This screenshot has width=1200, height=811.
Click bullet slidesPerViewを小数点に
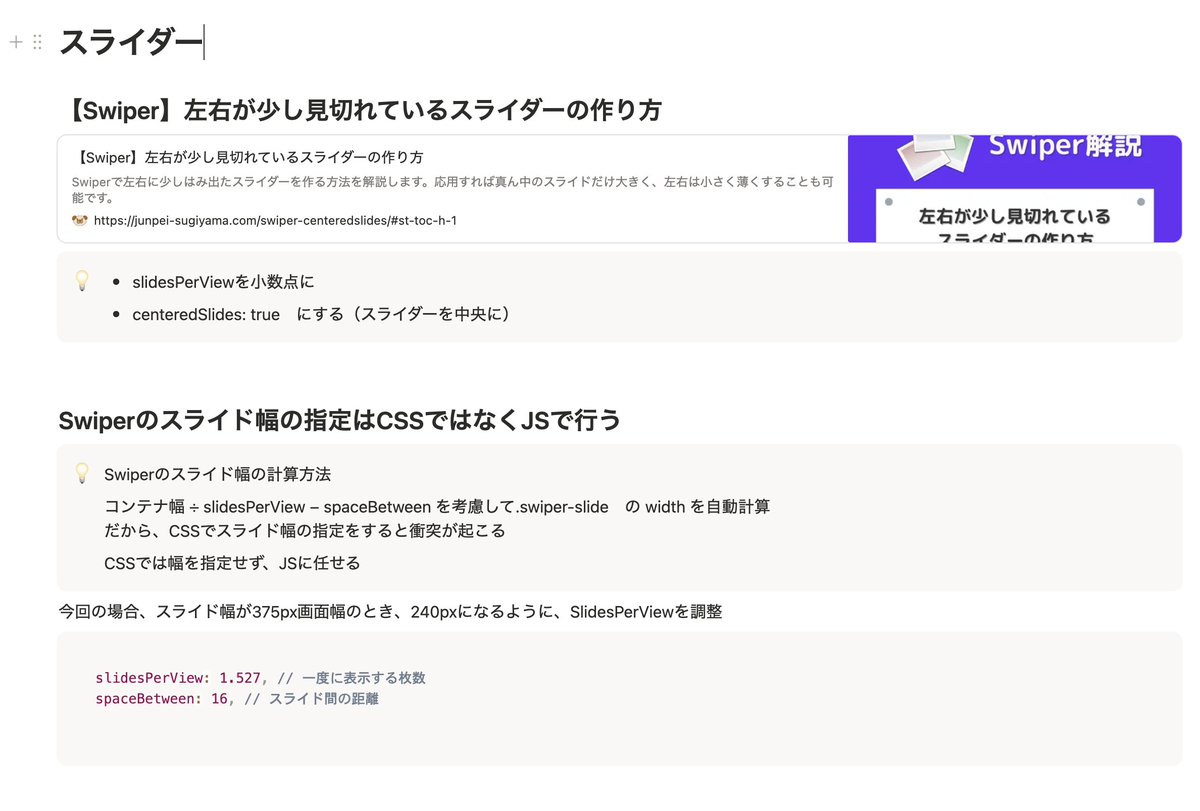click(x=223, y=282)
